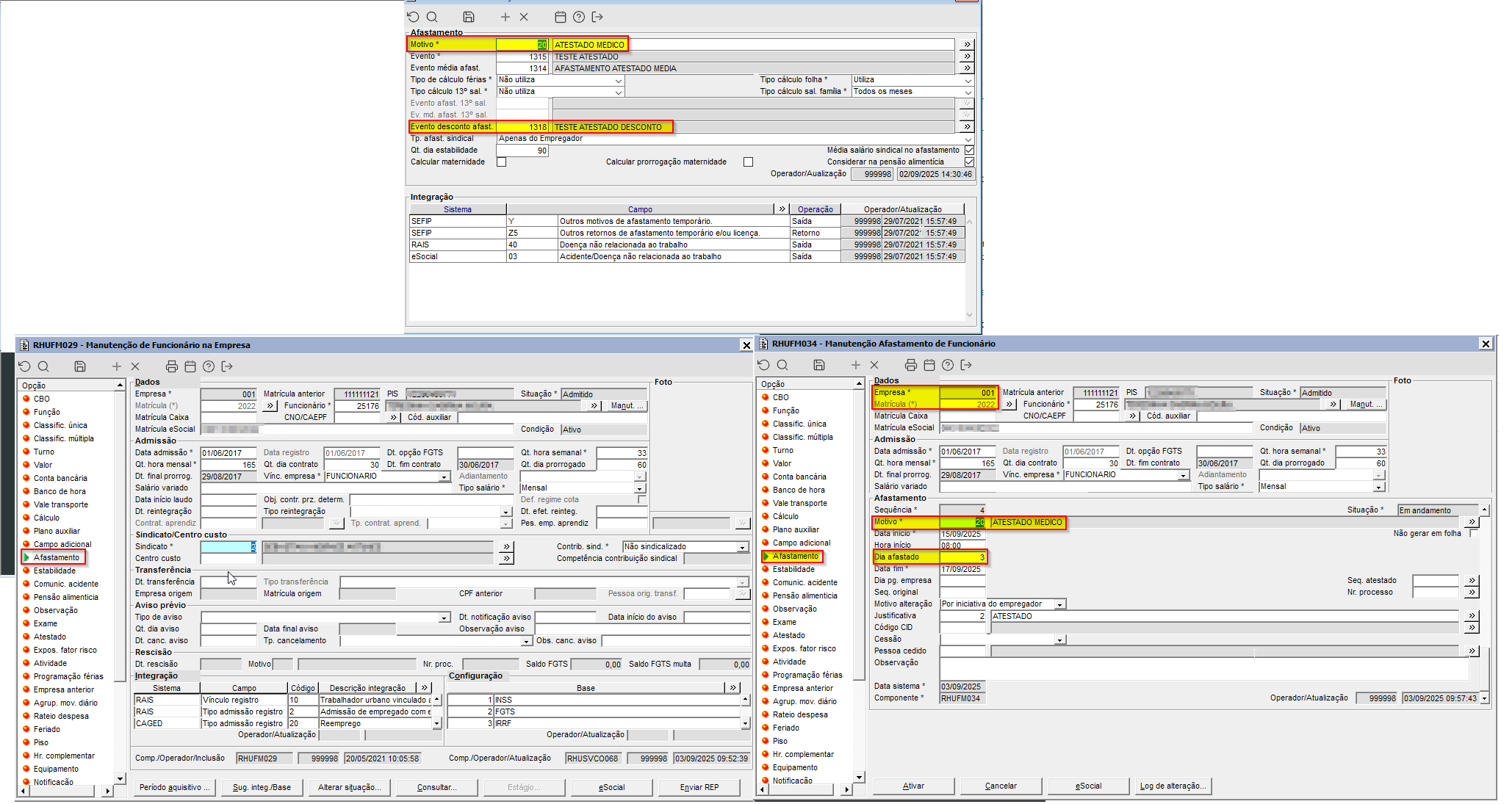Screen dimensions: 1512x804
Task: Click the add (plus) icon in RHUFM034 toolbar
Action: (x=855, y=365)
